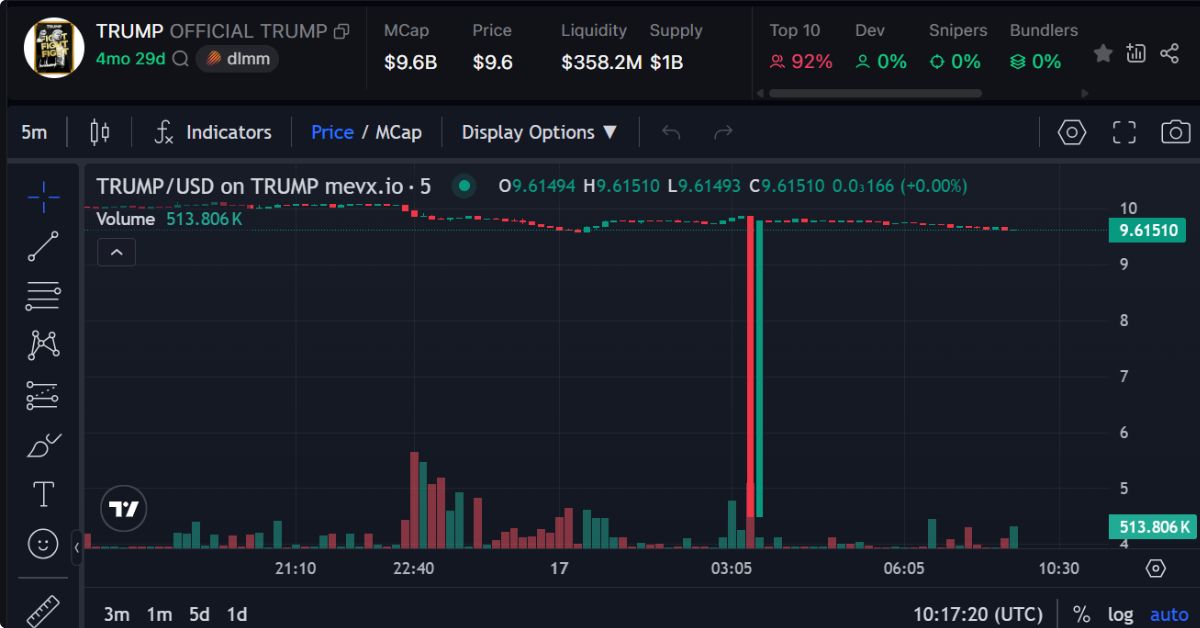Click the Bundlers 0% stat
Screen dimensions: 1200x628
1044,47
